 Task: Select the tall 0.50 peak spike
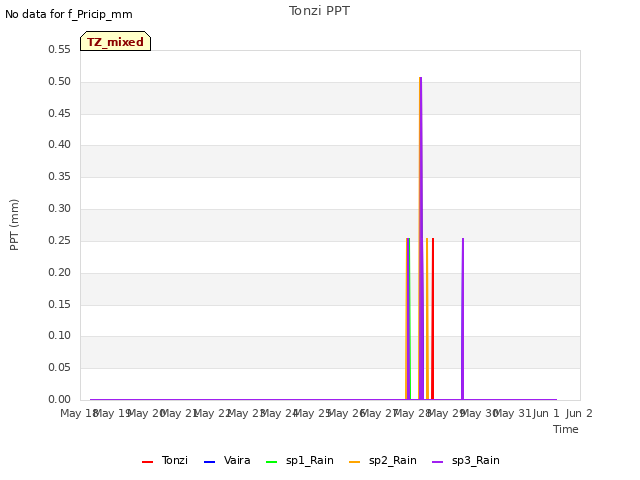420,238
